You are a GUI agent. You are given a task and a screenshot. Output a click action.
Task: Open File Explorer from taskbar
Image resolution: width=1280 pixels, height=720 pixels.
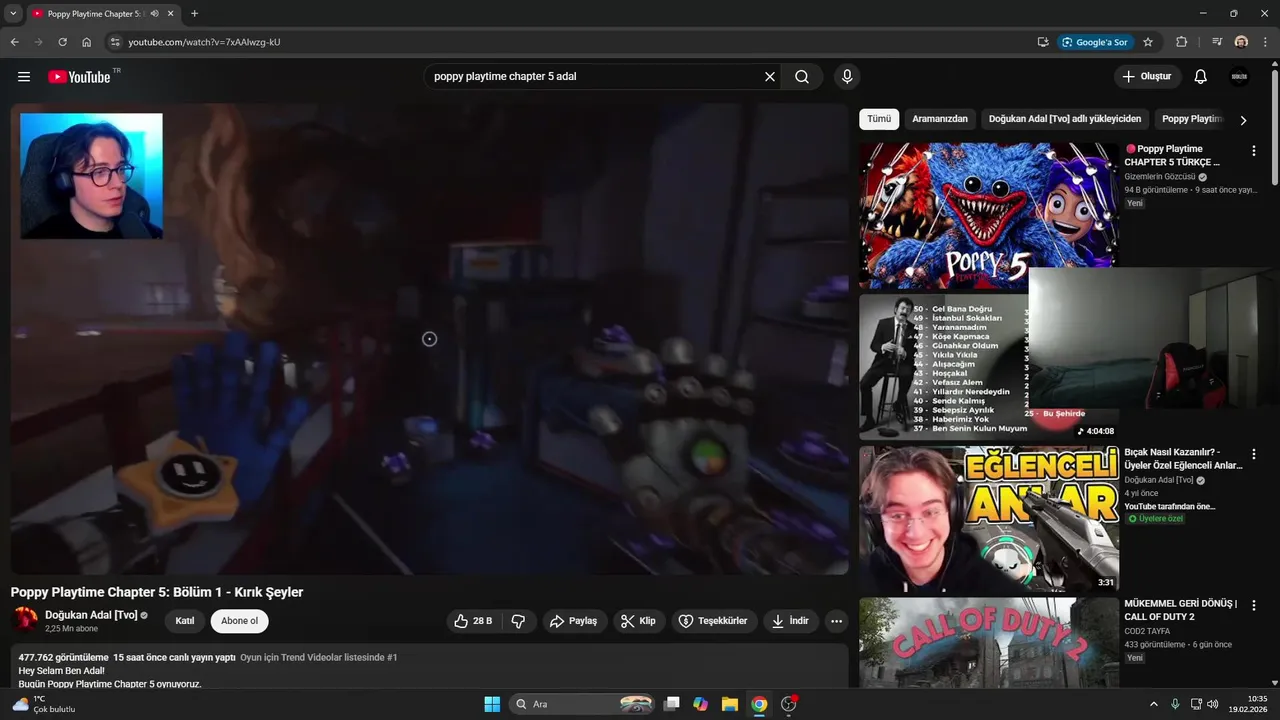(x=730, y=704)
